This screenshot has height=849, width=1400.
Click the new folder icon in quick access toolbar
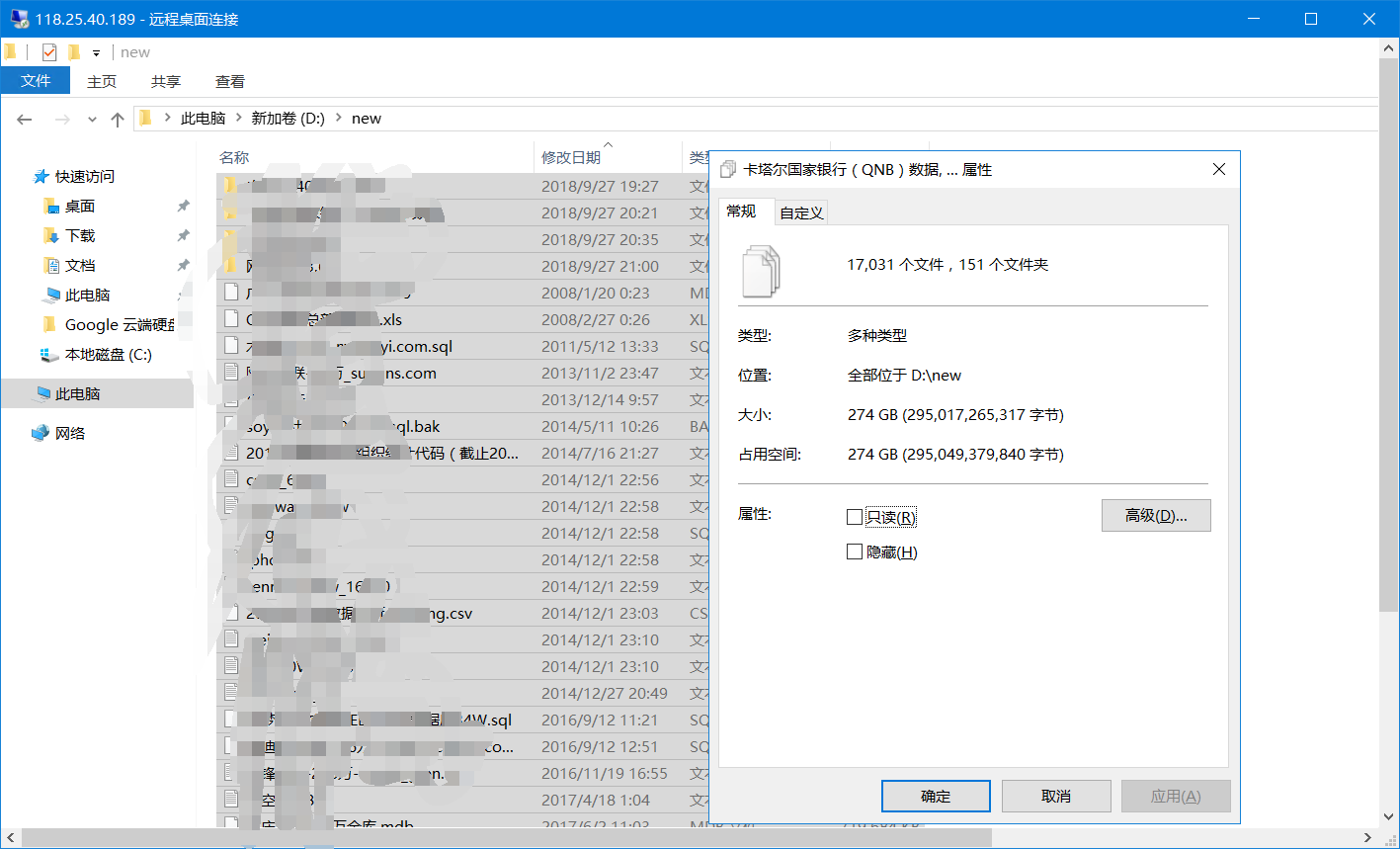pyautogui.click(x=74, y=52)
